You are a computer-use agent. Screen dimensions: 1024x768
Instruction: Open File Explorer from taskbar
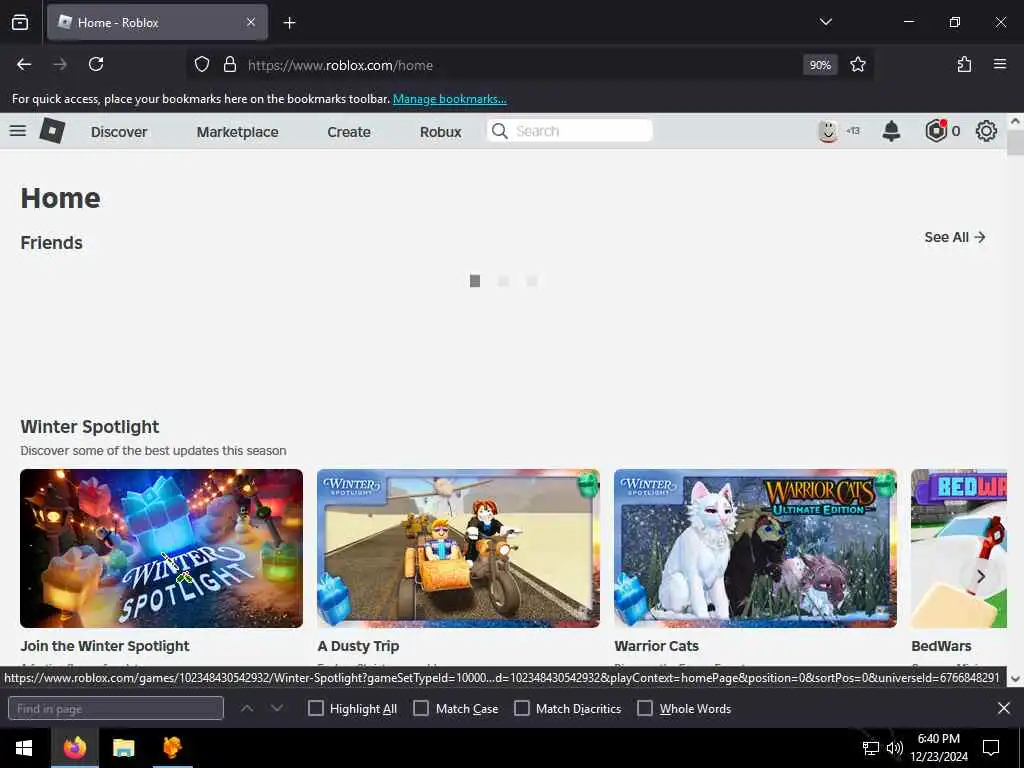(123, 748)
